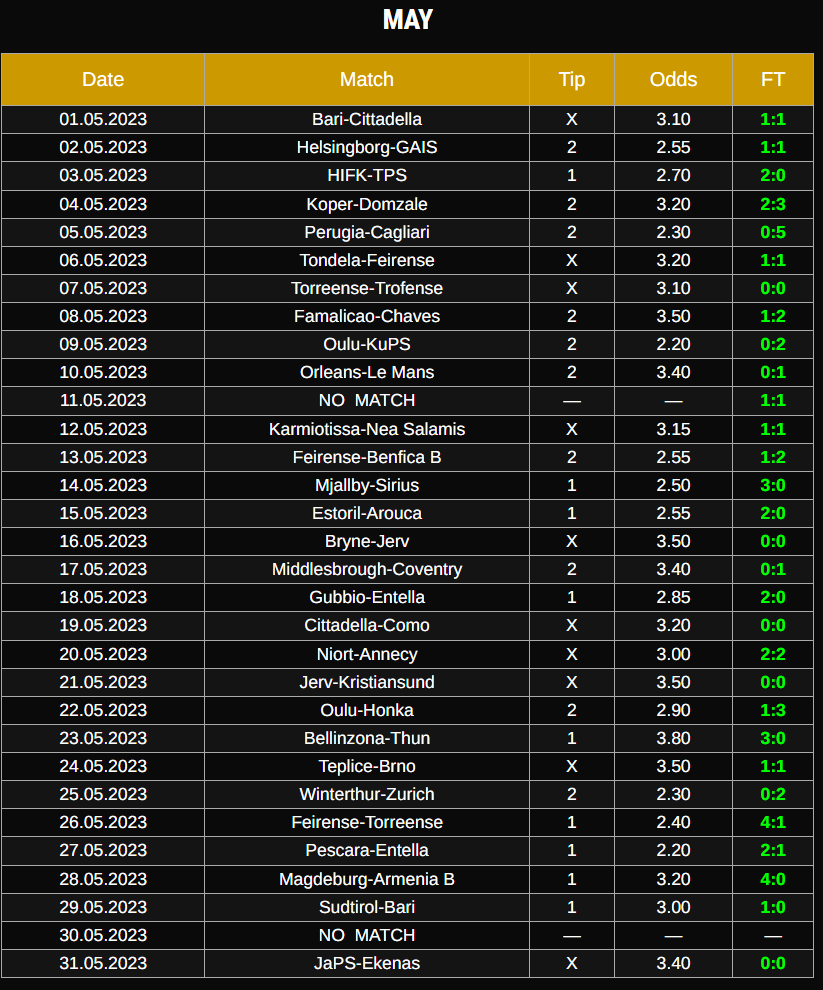This screenshot has height=990, width=823.
Task: Click the date 15.05.2023
Action: click(103, 513)
